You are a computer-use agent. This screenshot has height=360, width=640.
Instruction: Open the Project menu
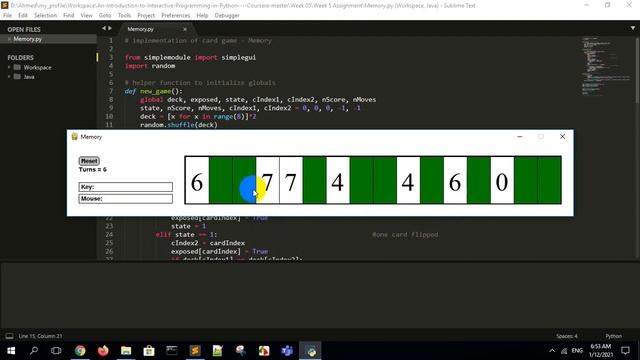pos(146,16)
